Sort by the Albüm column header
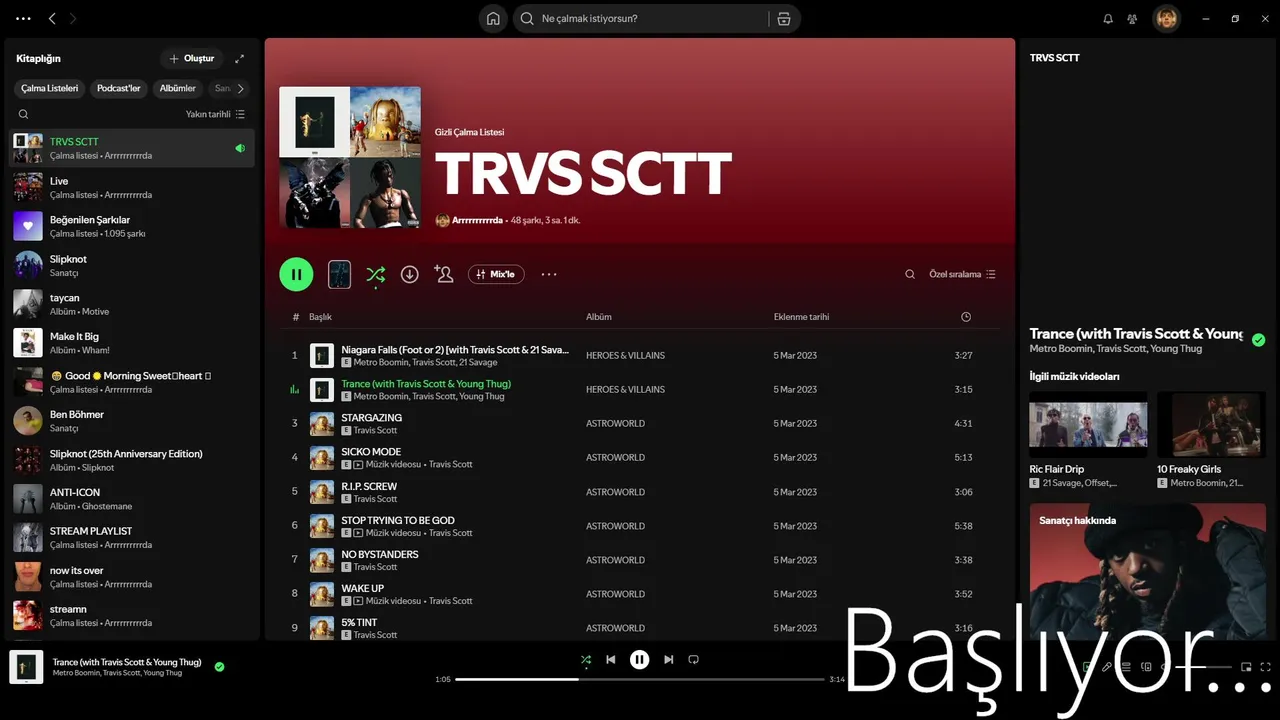Screen dimensions: 1280x720 (x=599, y=317)
